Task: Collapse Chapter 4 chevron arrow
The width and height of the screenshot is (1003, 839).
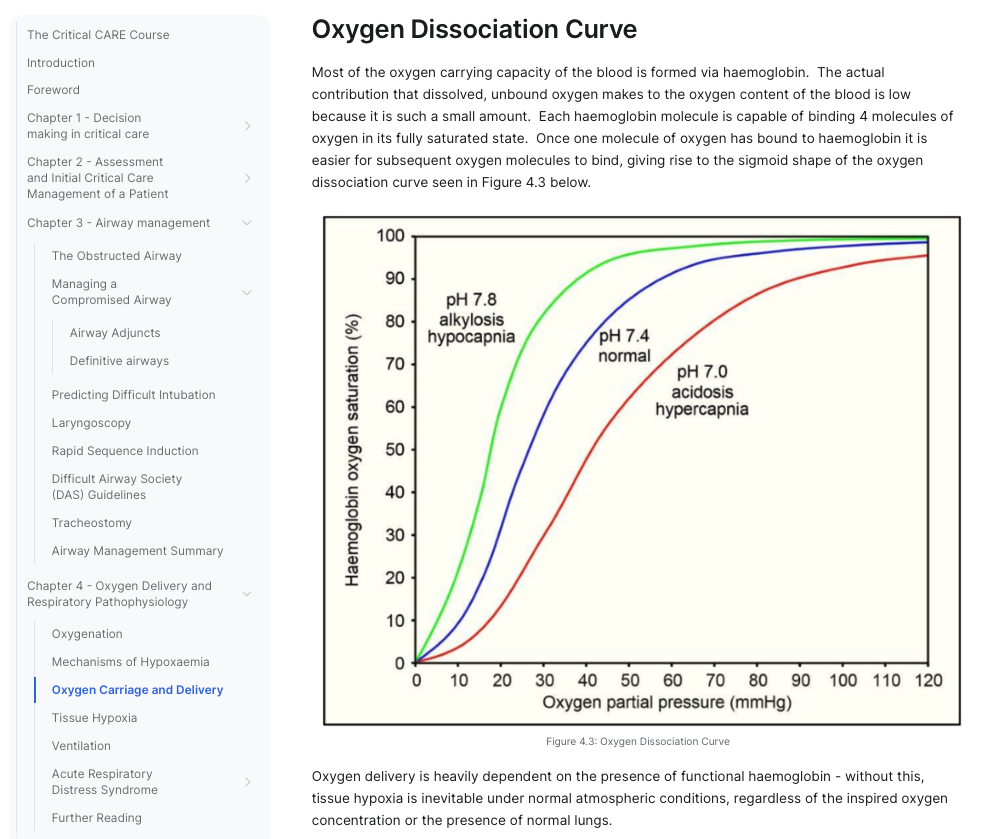Action: tap(247, 593)
